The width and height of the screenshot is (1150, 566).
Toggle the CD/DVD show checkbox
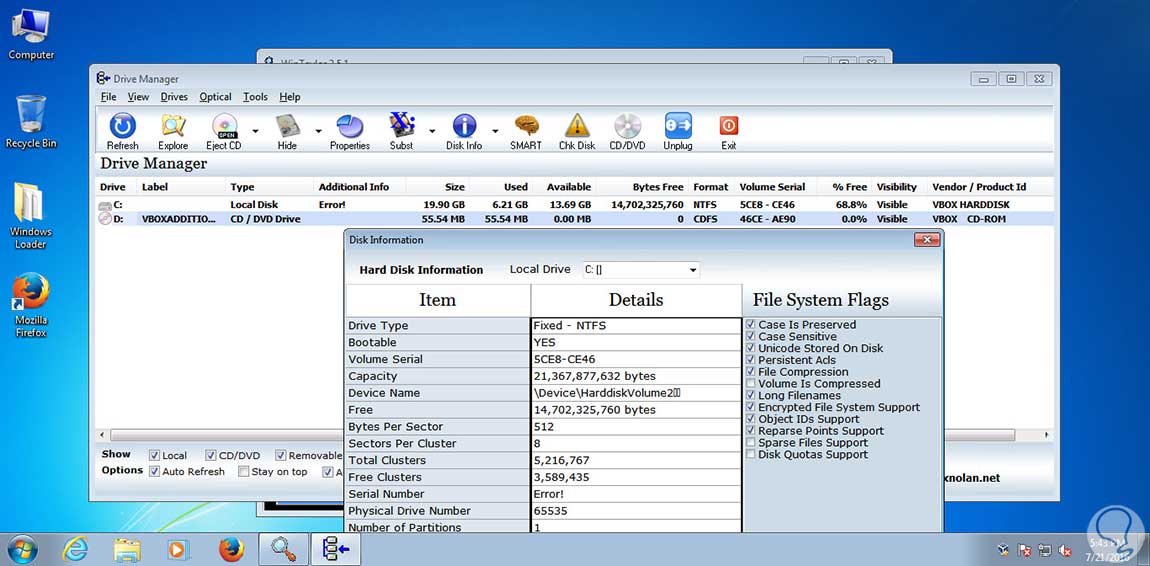pyautogui.click(x=210, y=455)
